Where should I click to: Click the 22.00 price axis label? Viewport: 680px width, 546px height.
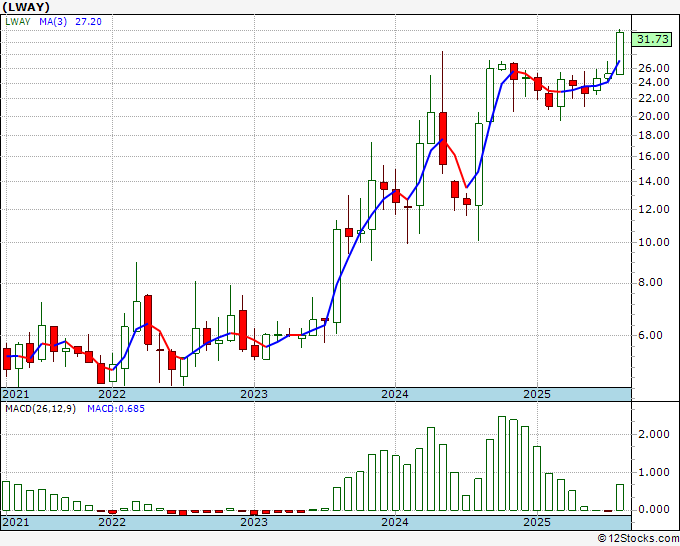click(x=654, y=98)
